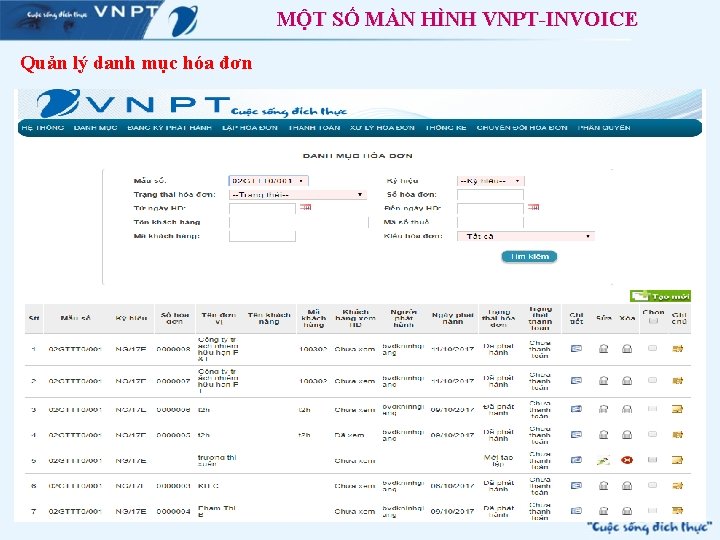Edit the row 5 draft invoice
The image size is (720, 540).
coord(603,460)
